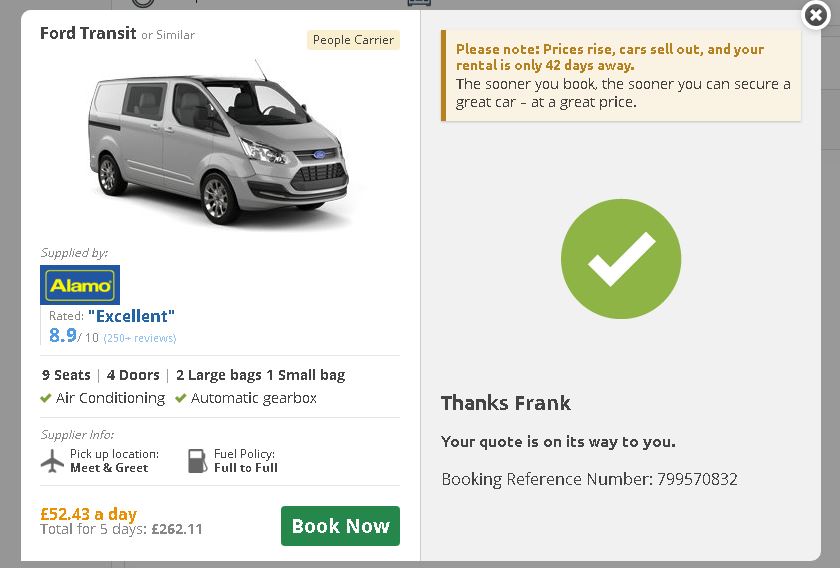This screenshot has width=840, height=568.
Task: Click the "Excellent" rating text
Action: (131, 316)
